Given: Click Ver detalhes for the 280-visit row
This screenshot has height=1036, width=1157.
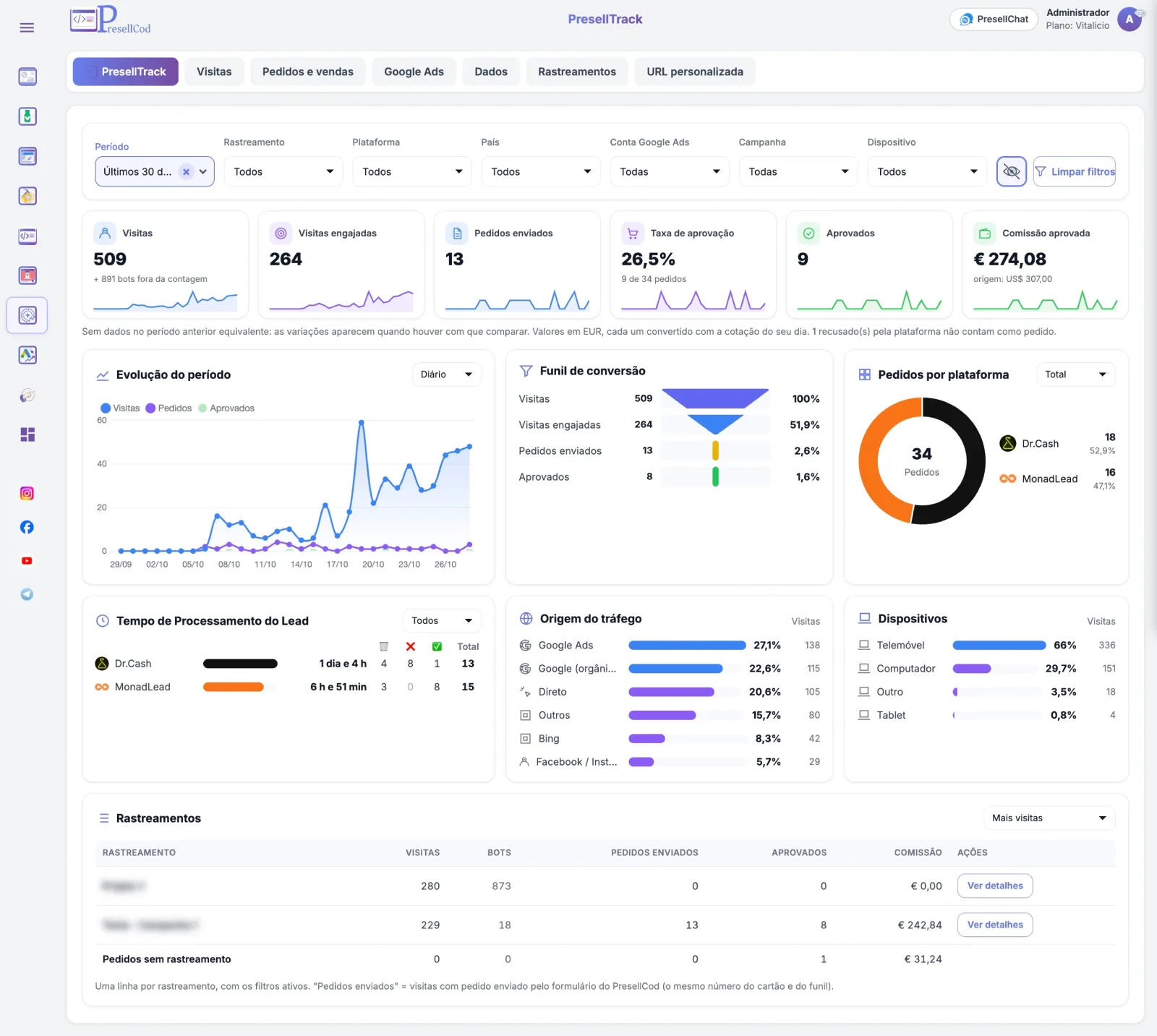Looking at the screenshot, I should pos(995,886).
